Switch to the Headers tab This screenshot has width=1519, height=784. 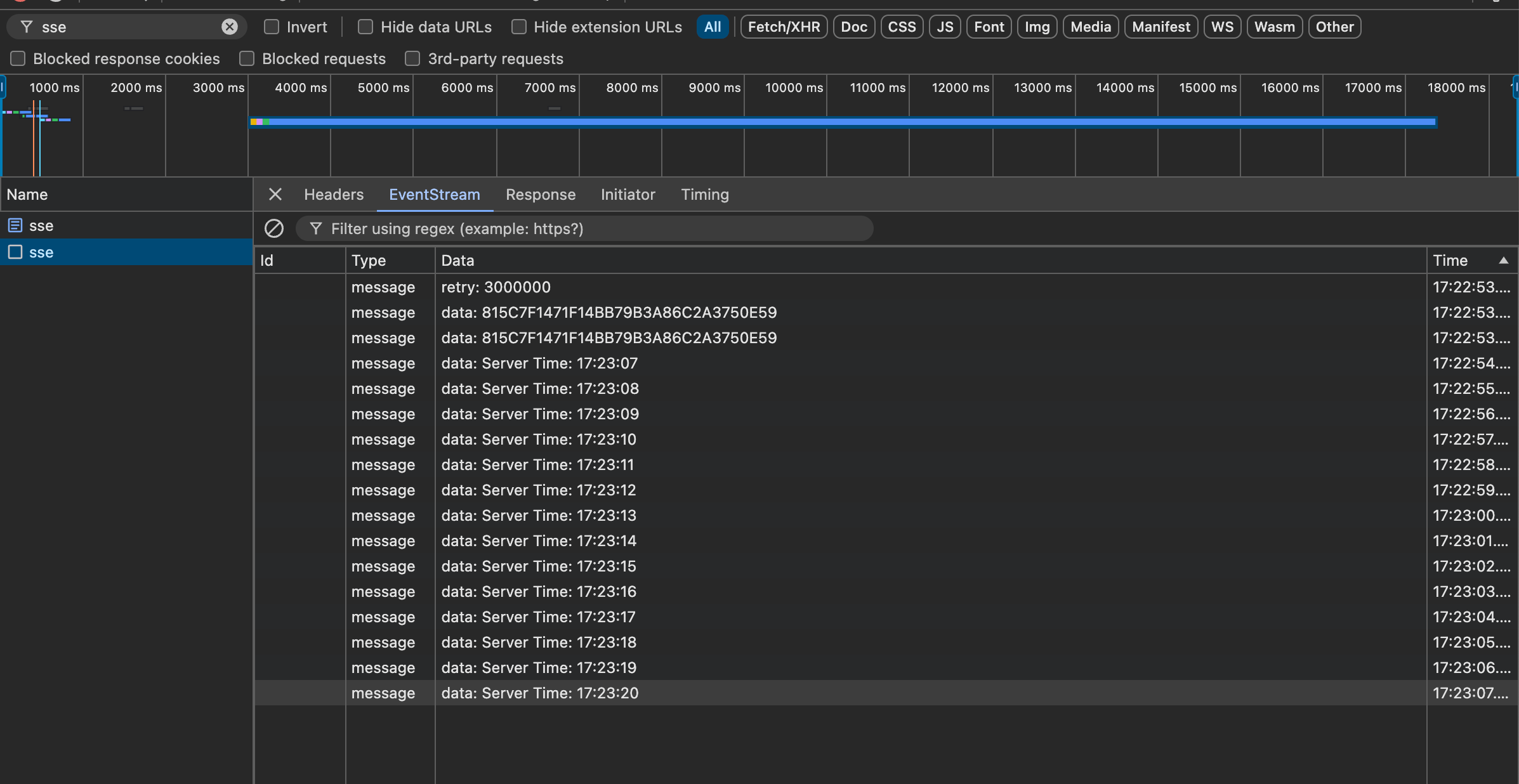[x=333, y=194]
